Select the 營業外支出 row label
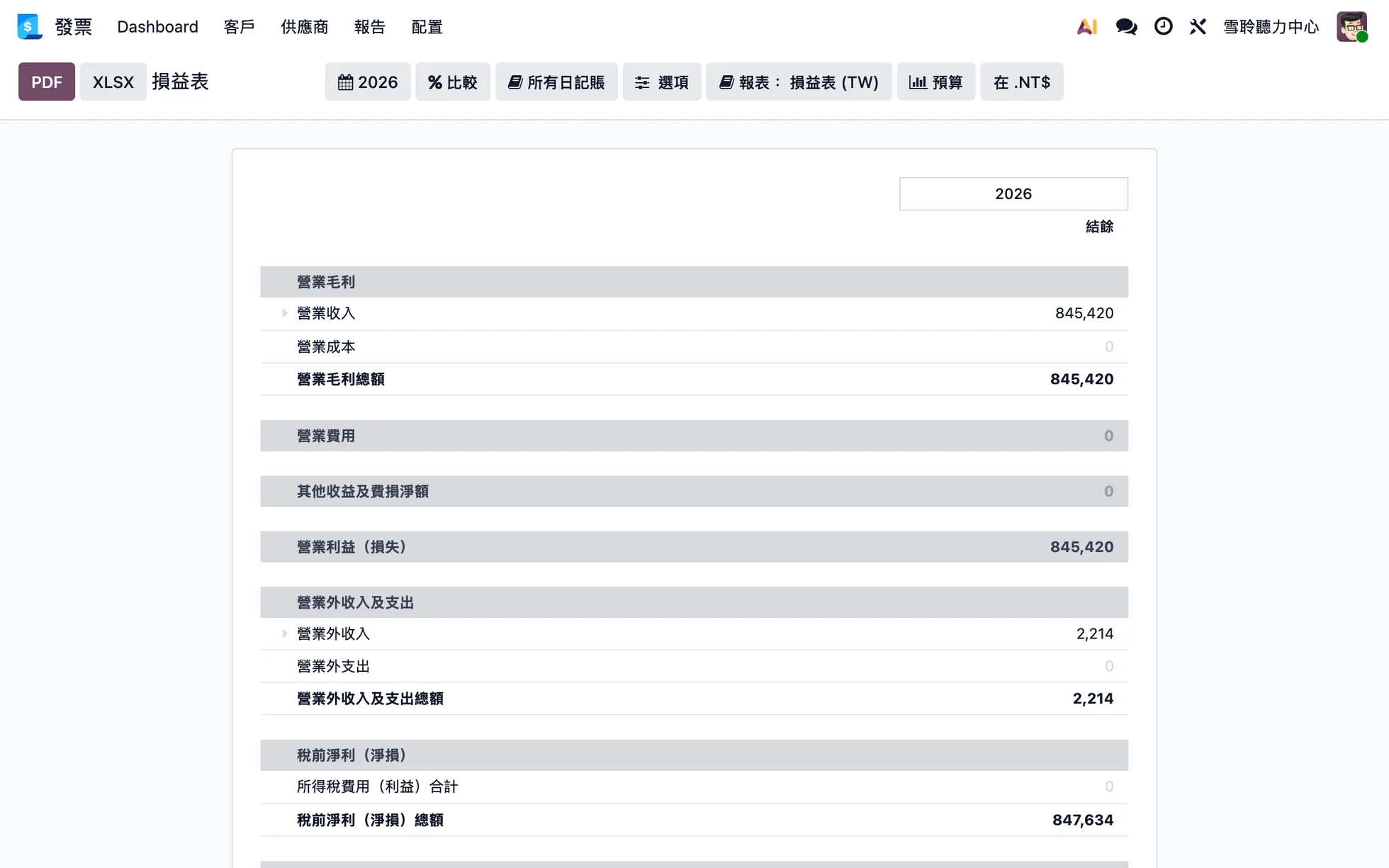The height and width of the screenshot is (868, 1389). (334, 666)
